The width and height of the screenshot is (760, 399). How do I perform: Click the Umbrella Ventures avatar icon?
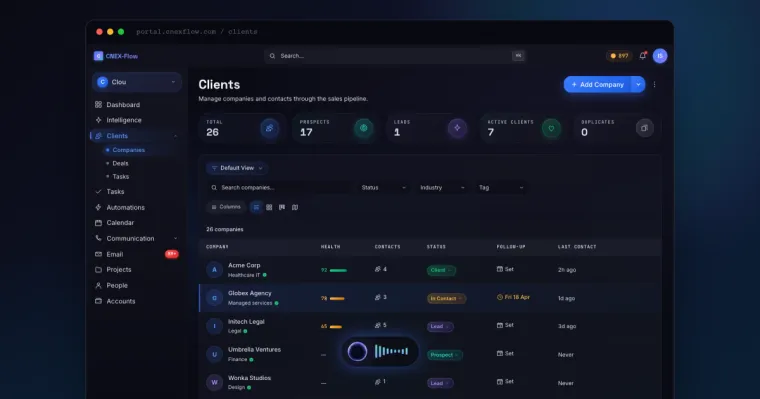[214, 354]
